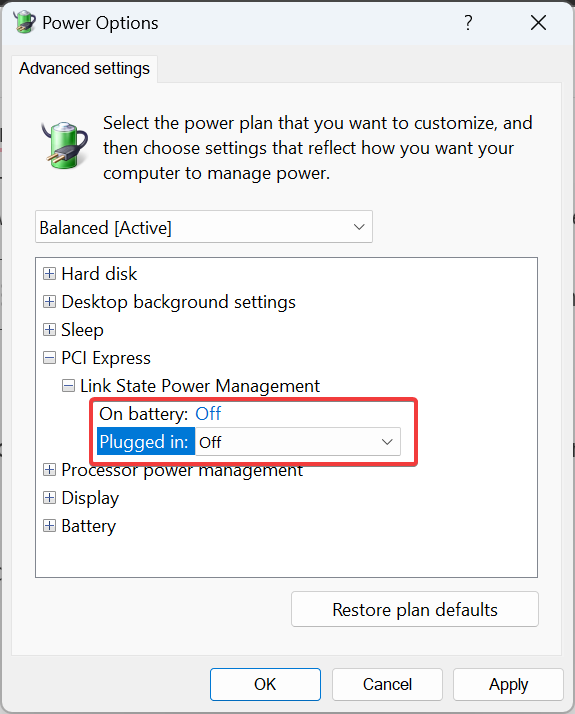
Task: Click Restore plan defaults button
Action: pos(415,609)
